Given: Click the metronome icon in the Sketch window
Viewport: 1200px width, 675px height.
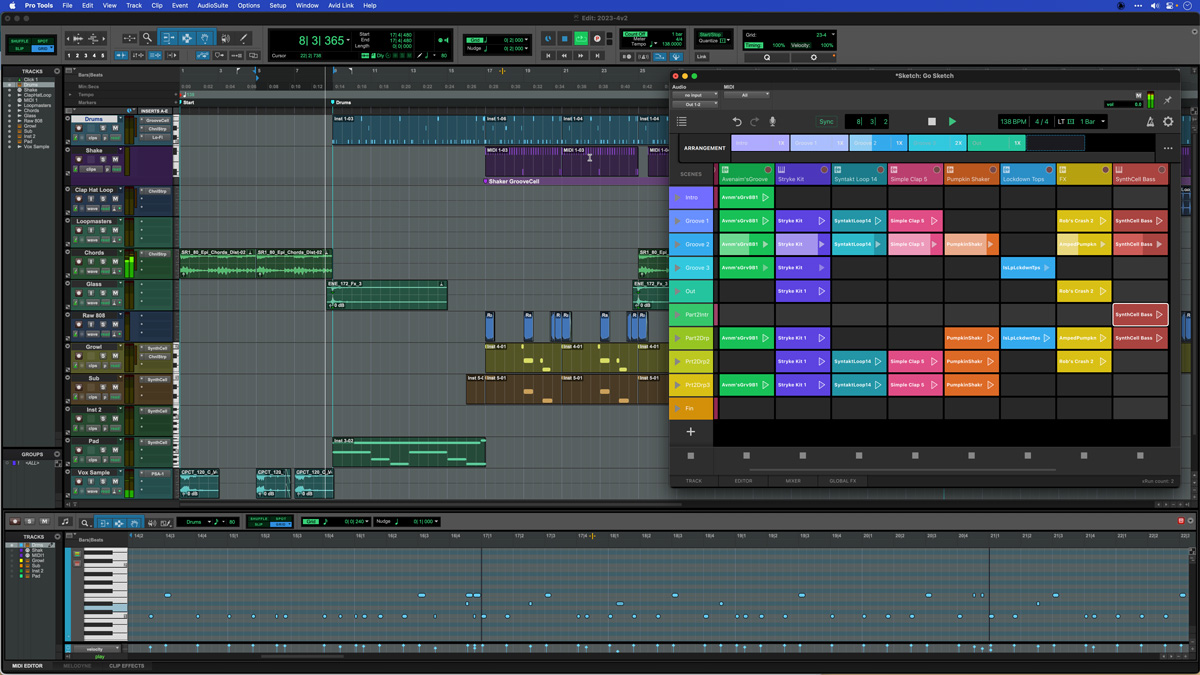Looking at the screenshot, I should click(1148, 121).
